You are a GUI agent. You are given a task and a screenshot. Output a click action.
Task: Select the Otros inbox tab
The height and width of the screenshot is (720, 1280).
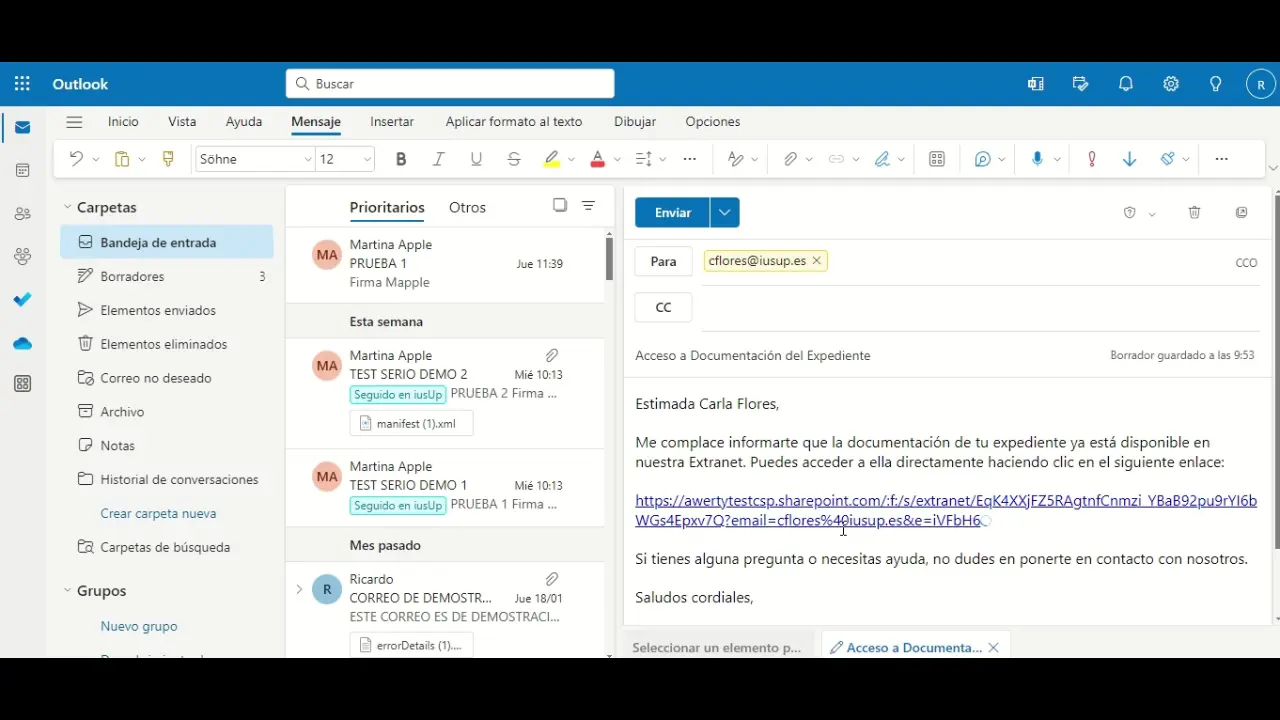pos(467,208)
